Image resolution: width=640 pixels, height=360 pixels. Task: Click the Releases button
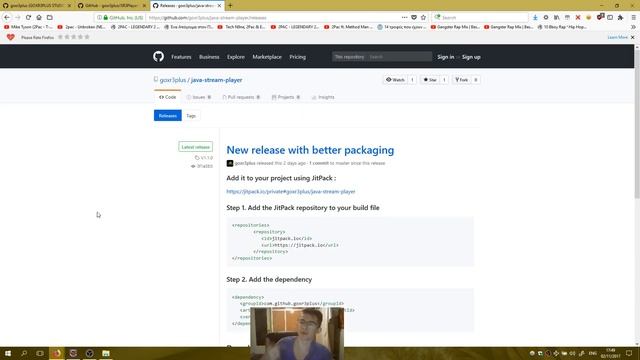coord(167,116)
